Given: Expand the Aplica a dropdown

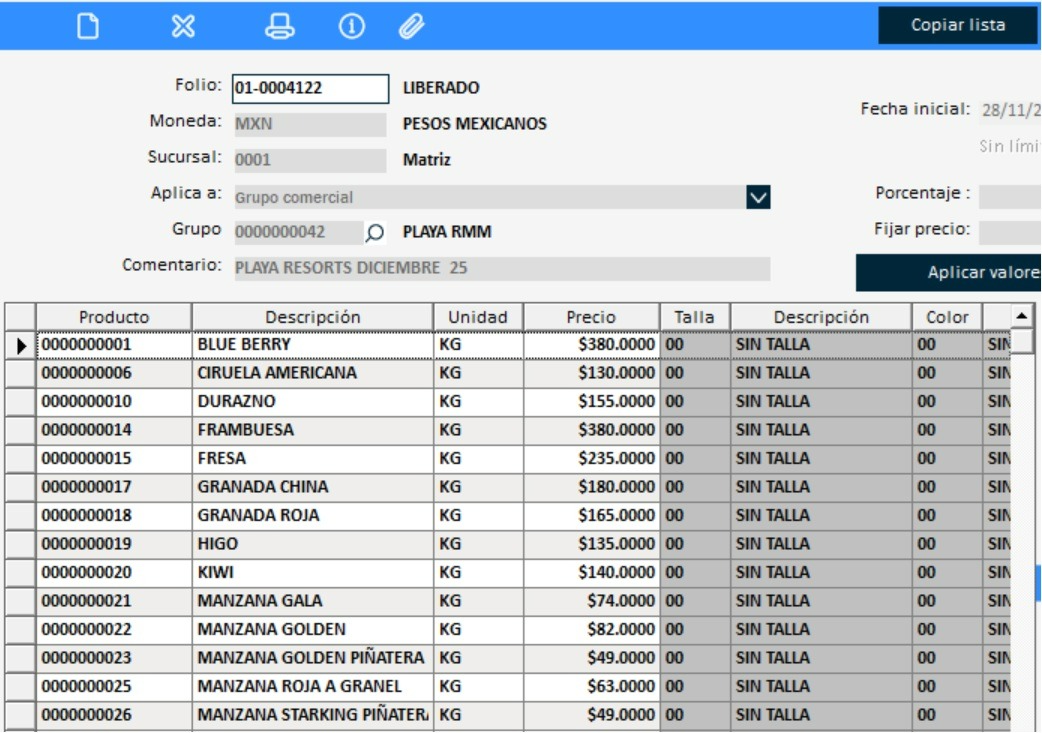Looking at the screenshot, I should click(759, 197).
